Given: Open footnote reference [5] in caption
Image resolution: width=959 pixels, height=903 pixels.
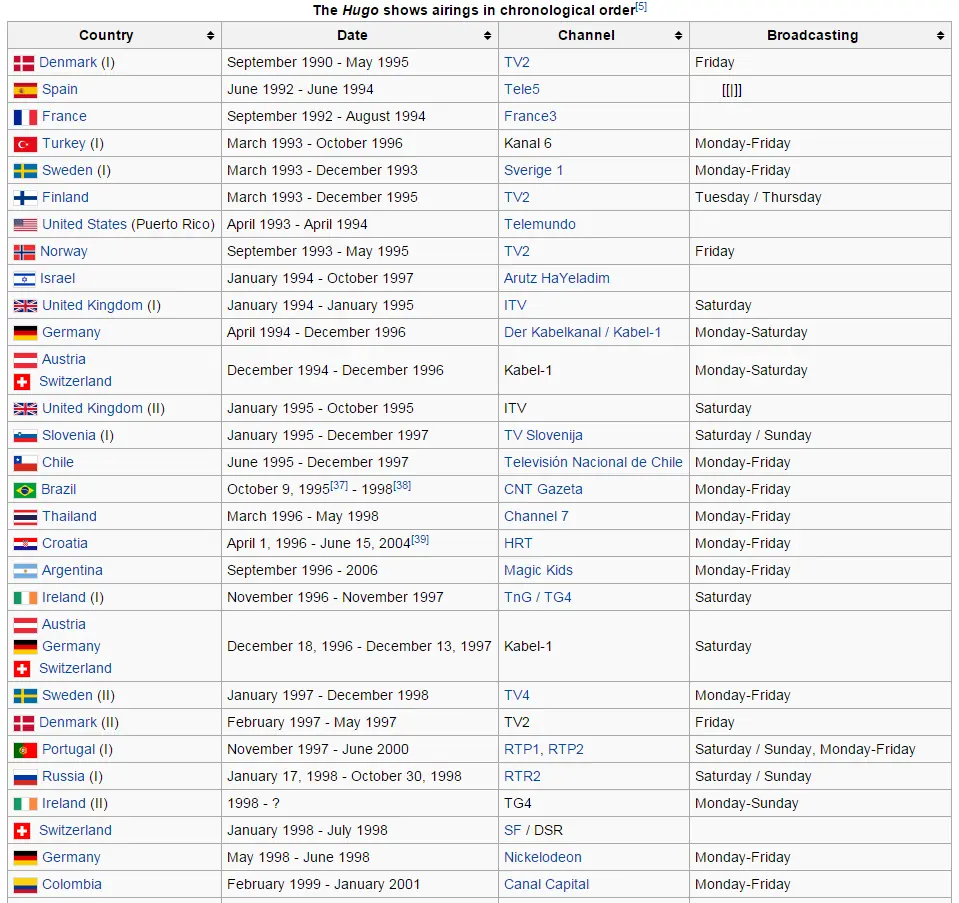Looking at the screenshot, I should [641, 7].
